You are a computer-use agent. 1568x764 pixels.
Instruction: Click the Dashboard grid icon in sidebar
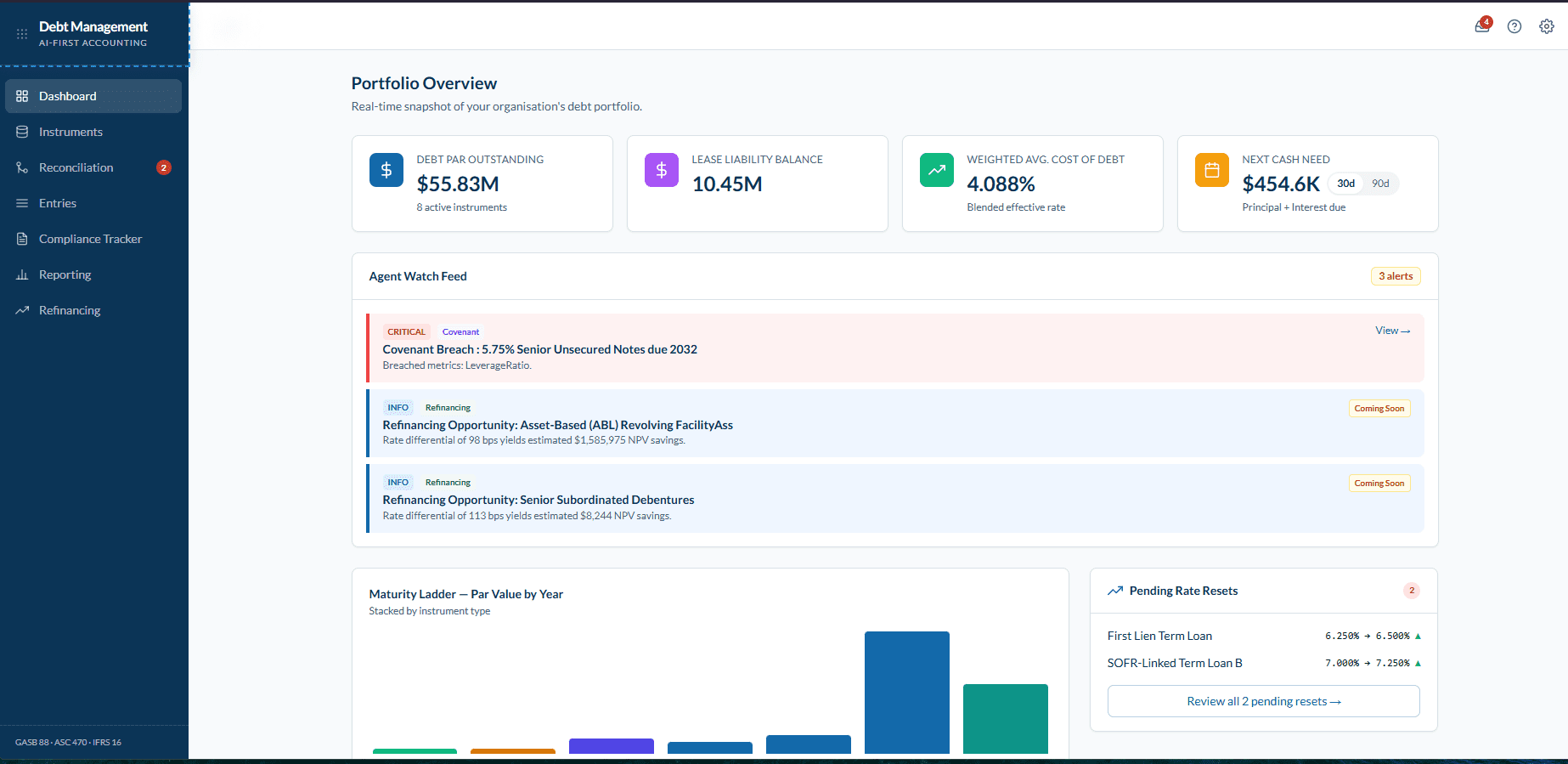(x=22, y=96)
